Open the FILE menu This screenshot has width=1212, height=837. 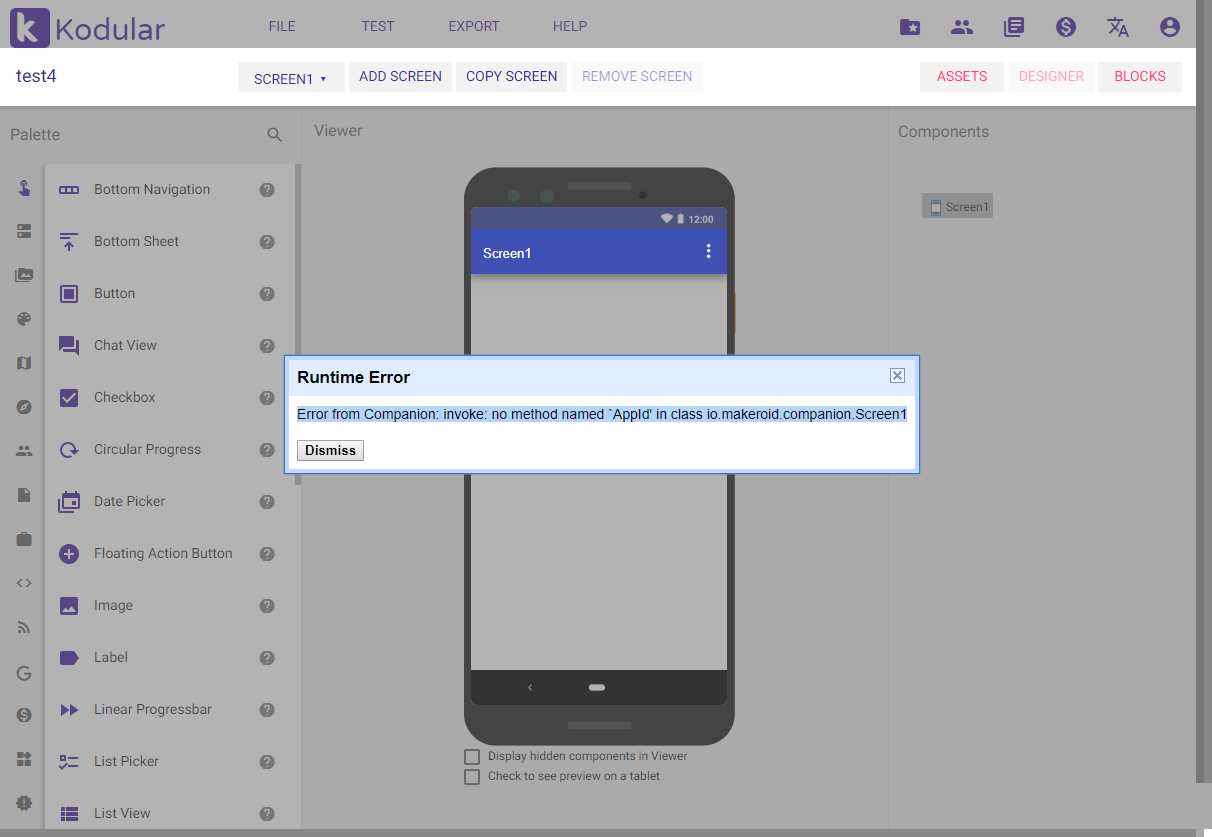282,26
